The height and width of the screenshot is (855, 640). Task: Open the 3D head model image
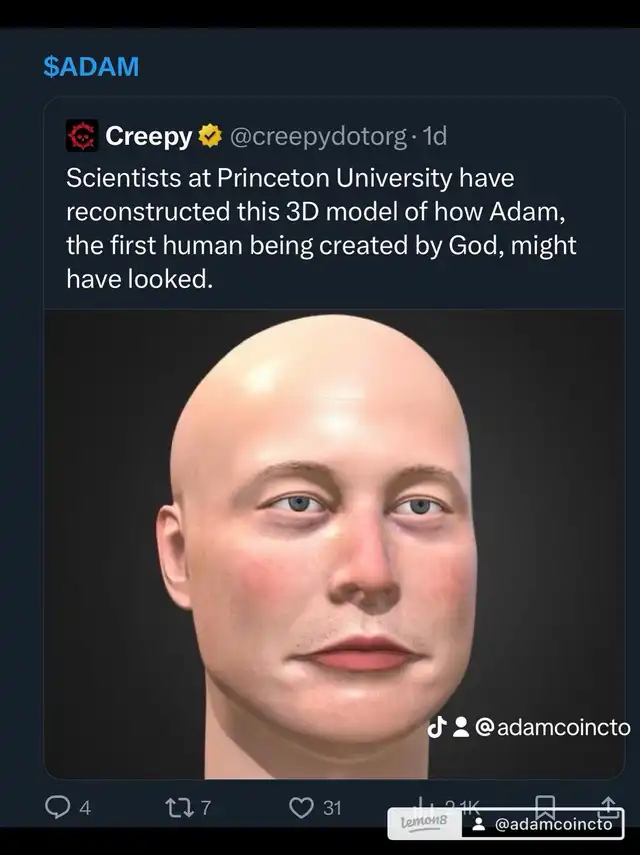point(334,544)
